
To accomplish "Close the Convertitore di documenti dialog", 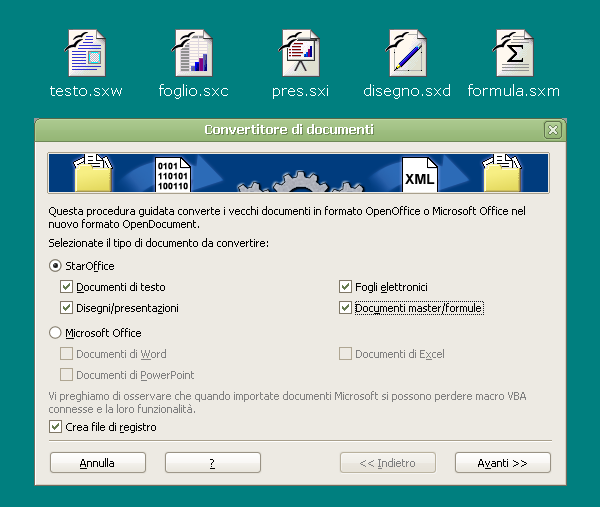I will (x=553, y=130).
